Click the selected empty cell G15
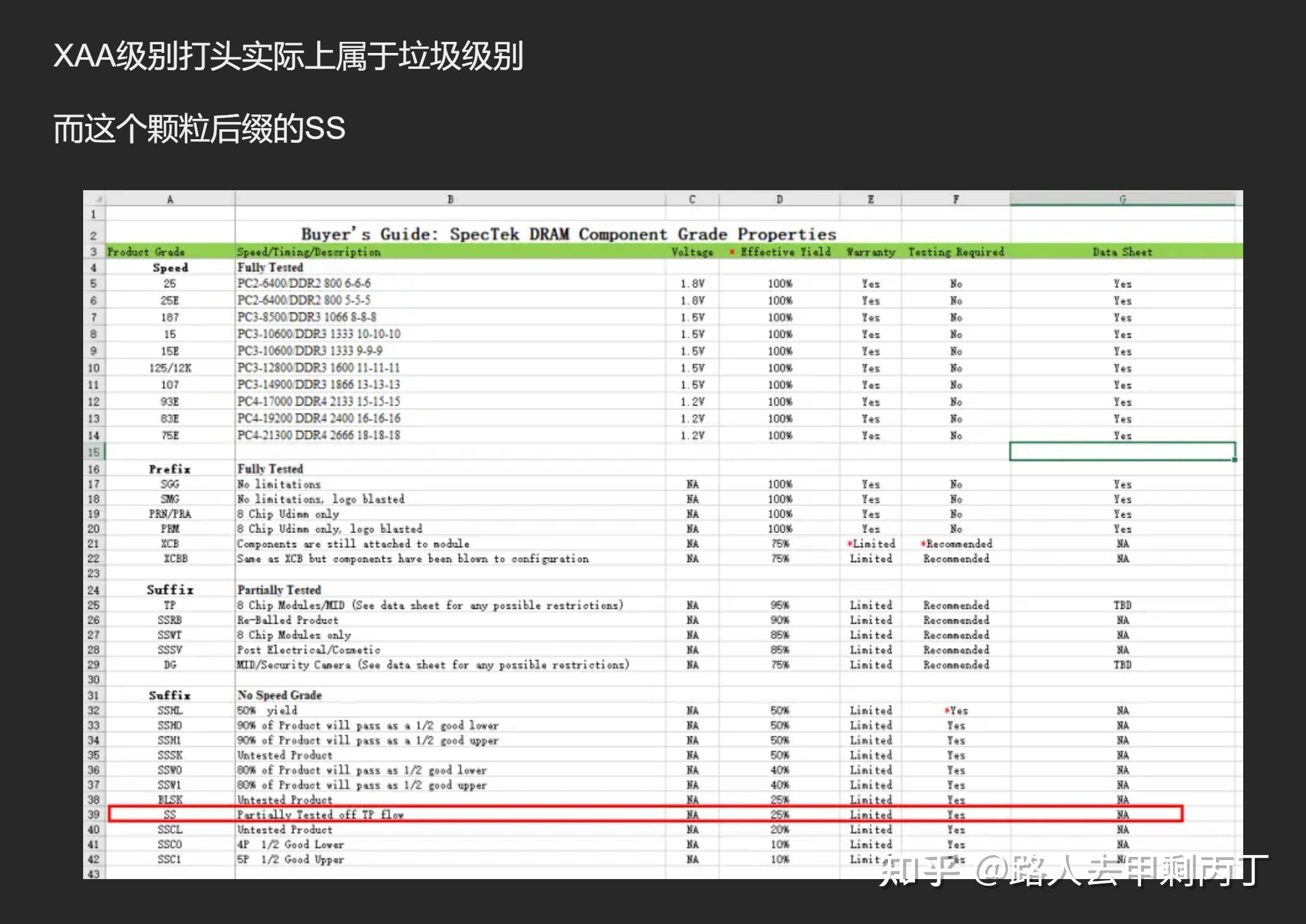The image size is (1306, 924). pyautogui.click(x=1122, y=451)
